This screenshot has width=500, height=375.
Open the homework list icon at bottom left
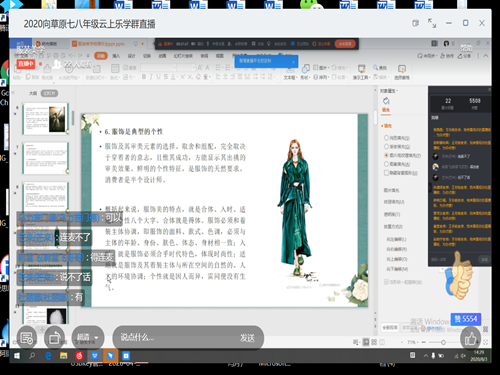(x=27, y=338)
